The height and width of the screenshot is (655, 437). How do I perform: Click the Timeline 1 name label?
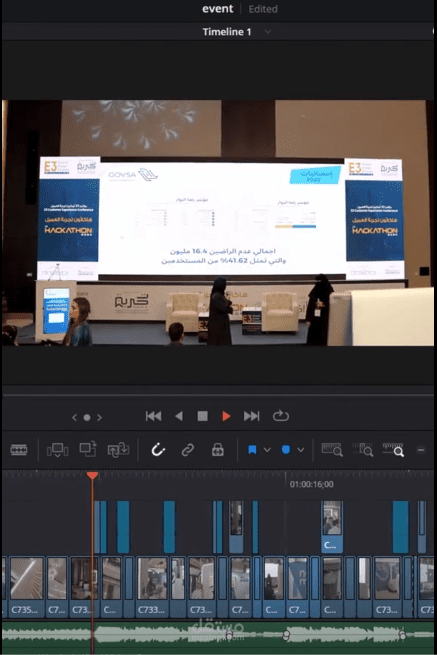pyautogui.click(x=227, y=32)
